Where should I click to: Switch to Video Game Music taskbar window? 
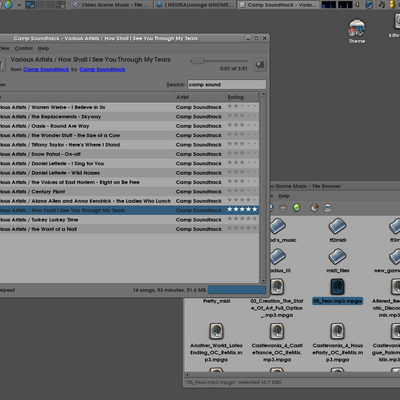pos(112,5)
